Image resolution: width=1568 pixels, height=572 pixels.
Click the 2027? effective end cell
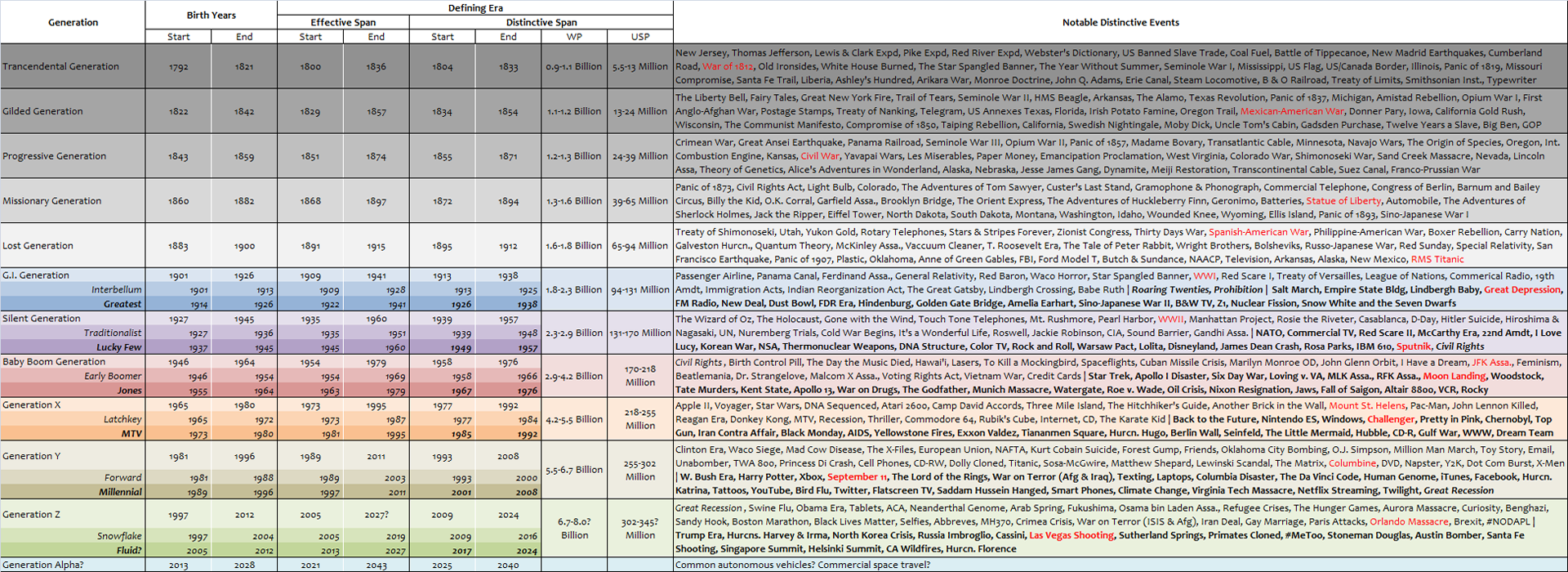pyautogui.click(x=376, y=515)
